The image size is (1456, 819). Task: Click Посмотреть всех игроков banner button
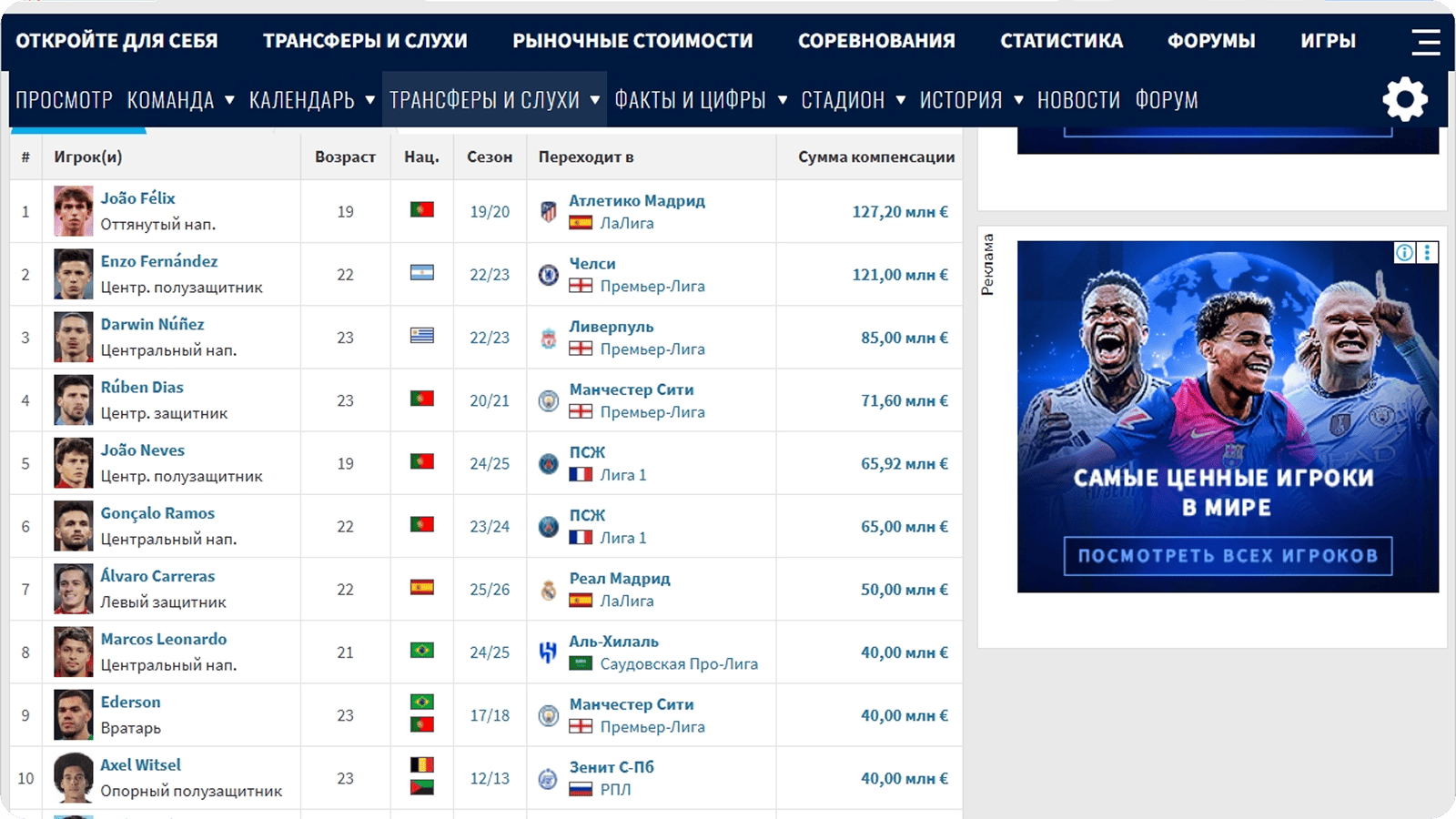click(1228, 556)
